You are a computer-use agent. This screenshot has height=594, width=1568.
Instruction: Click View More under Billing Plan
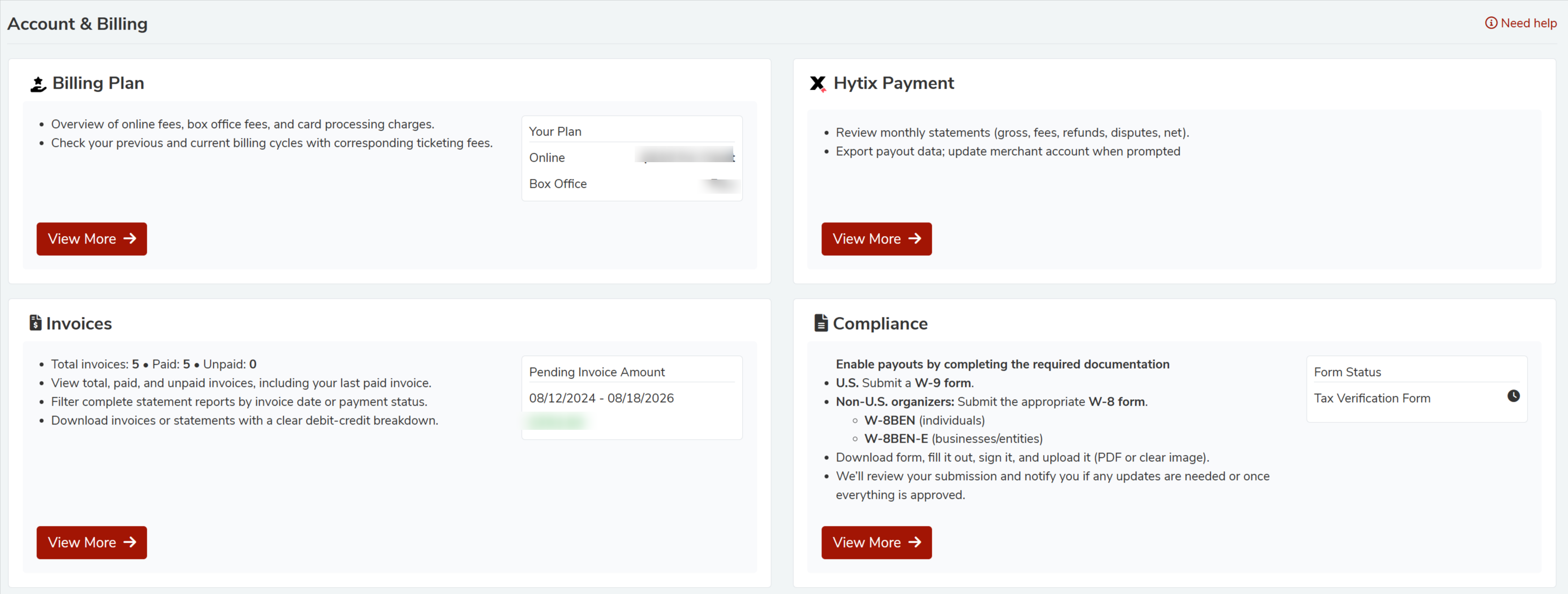click(x=91, y=239)
